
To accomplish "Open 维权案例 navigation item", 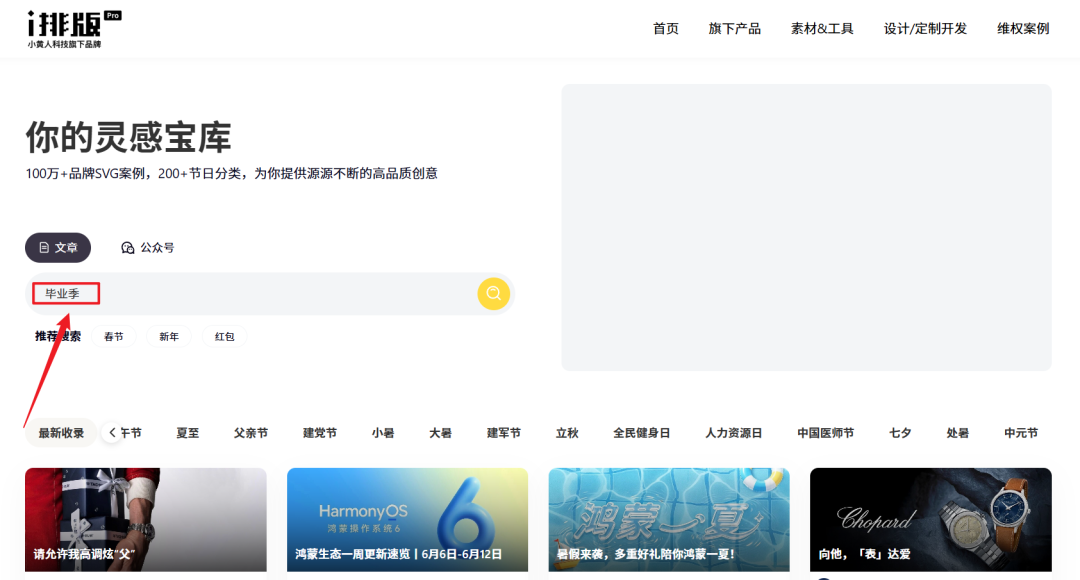I will 1023,28.
